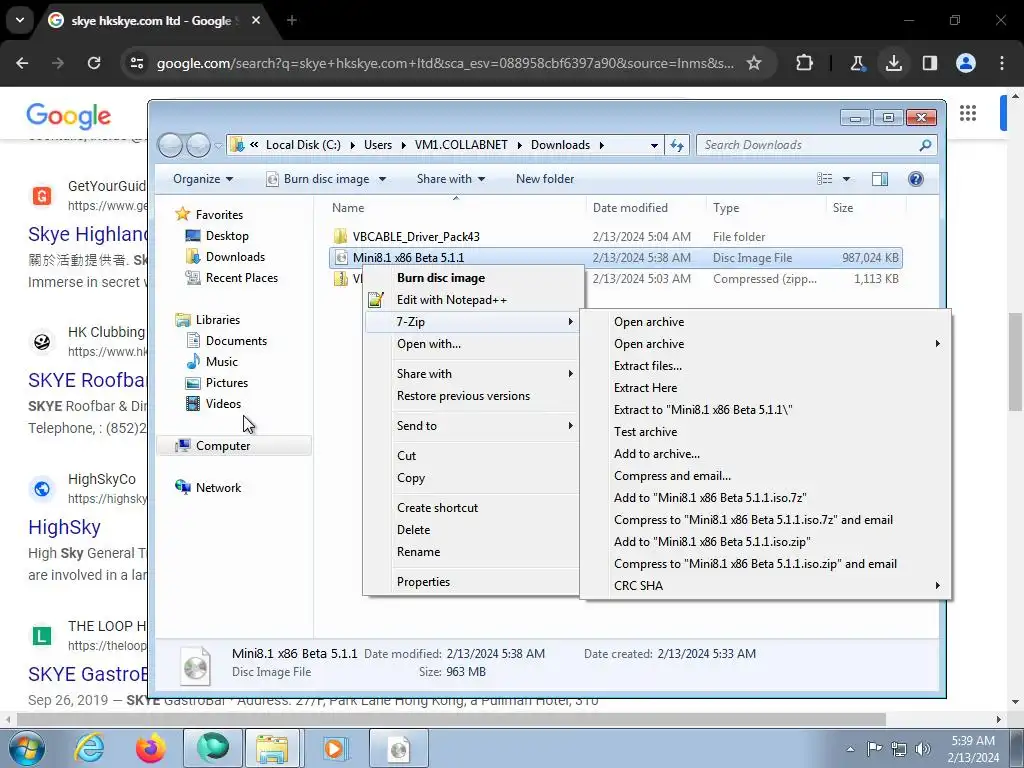Viewport: 1024px width, 768px height.
Task: Click volume icon in system tray
Action: coord(923,749)
